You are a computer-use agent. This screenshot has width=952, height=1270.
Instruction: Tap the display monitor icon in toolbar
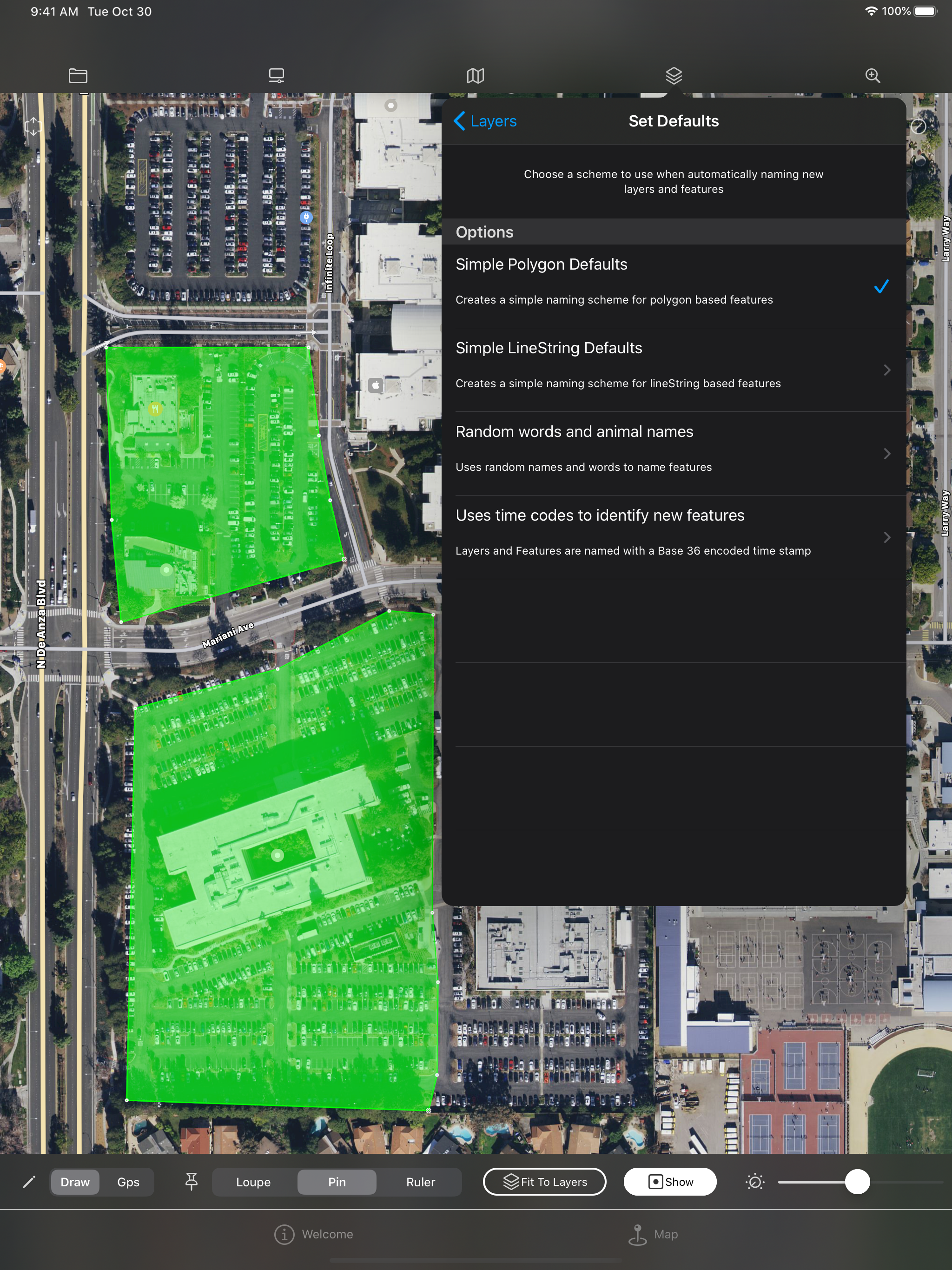tap(277, 75)
